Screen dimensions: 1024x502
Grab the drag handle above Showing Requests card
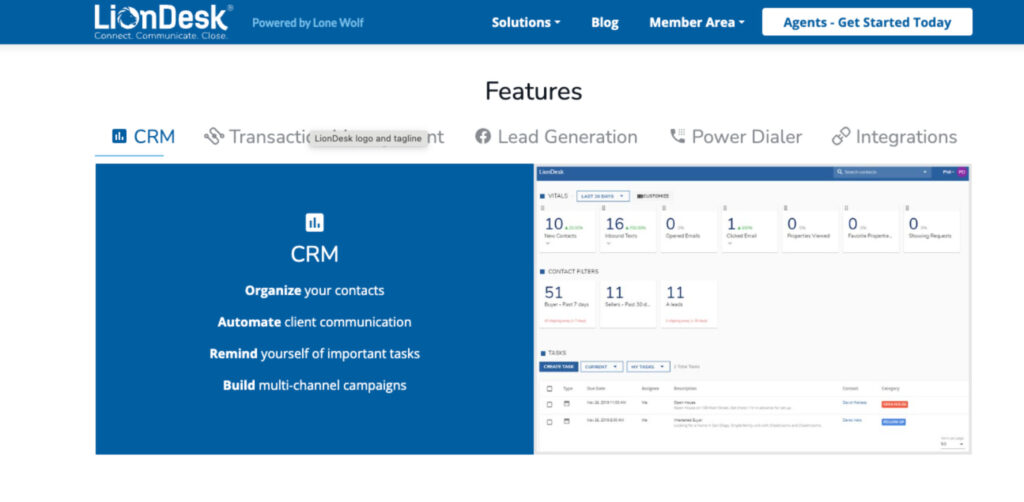coord(906,207)
